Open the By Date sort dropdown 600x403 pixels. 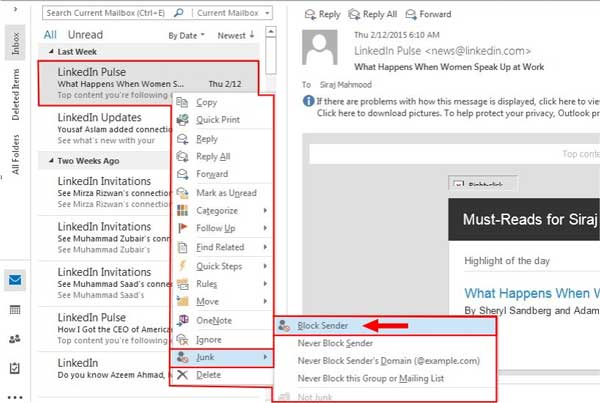tap(186, 36)
